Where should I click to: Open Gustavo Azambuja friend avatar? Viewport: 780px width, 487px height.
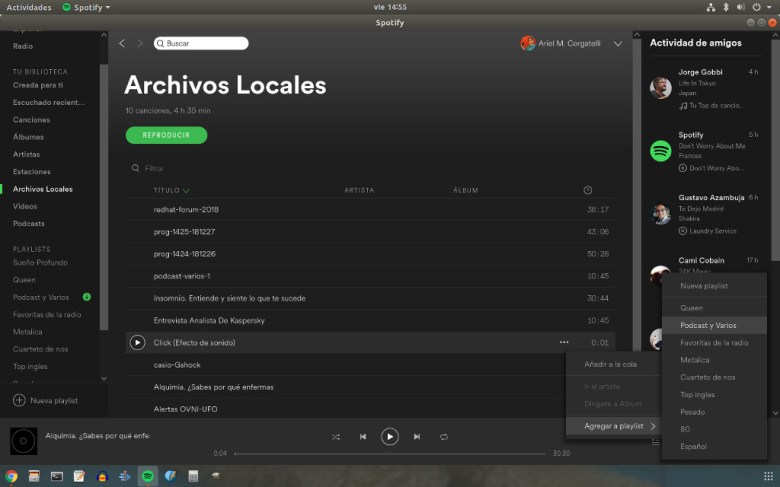[661, 214]
